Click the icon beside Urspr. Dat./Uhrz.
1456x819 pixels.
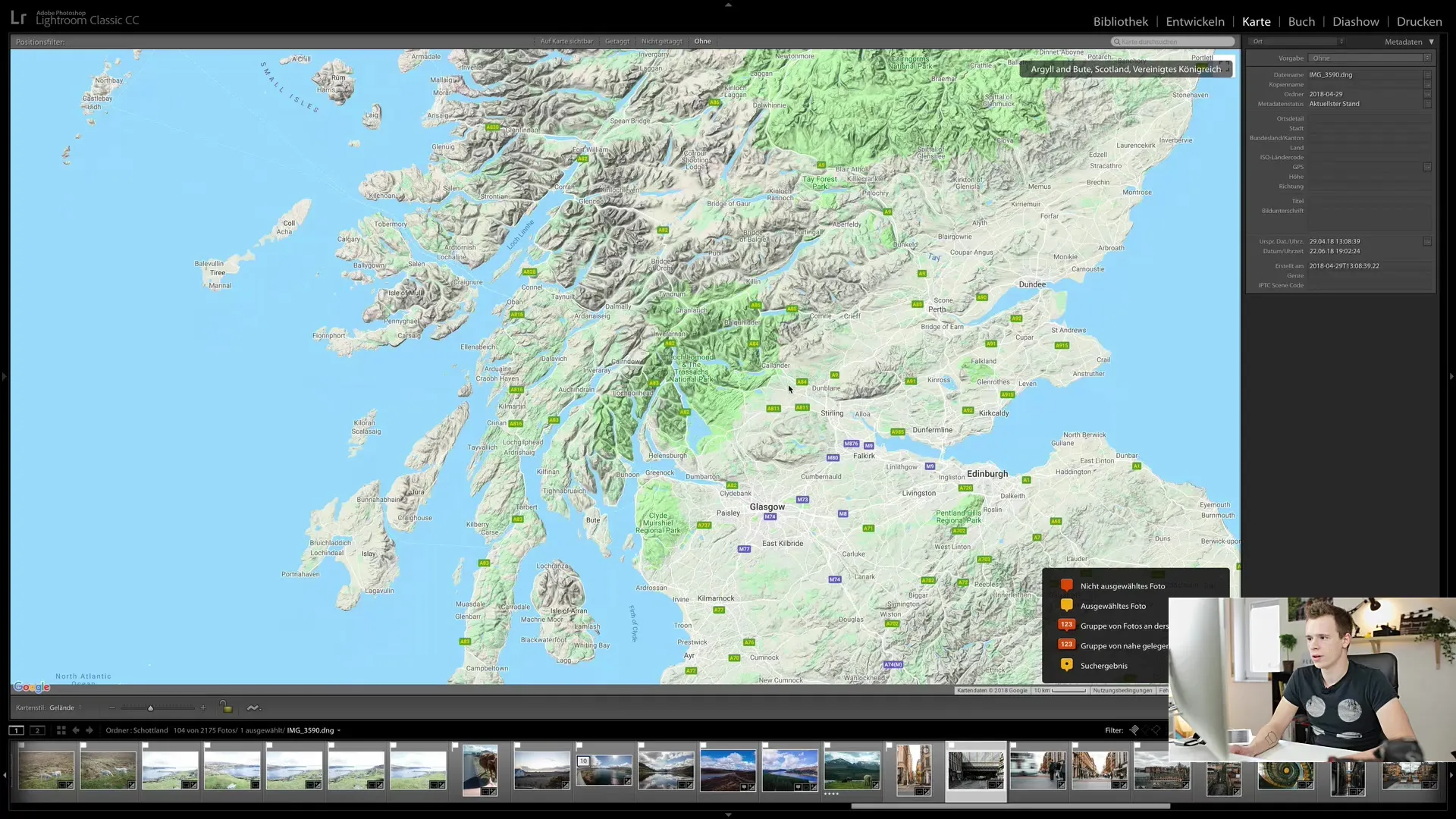[x=1427, y=242]
